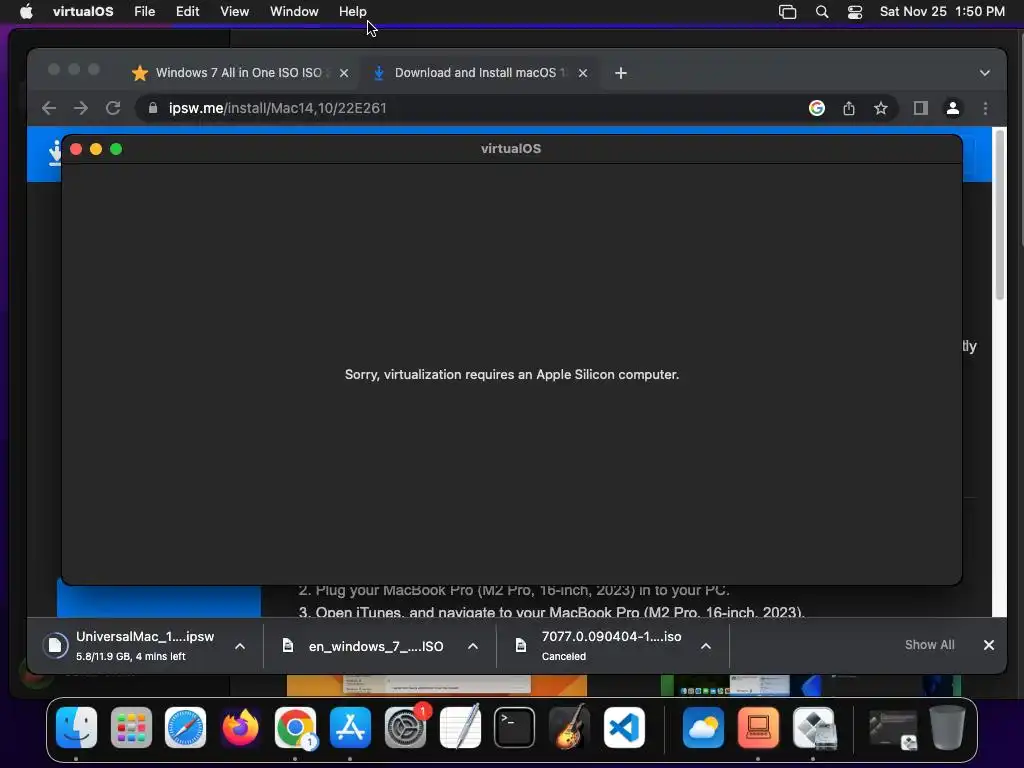
Task: Open GarageBand from the Dock
Action: pyautogui.click(x=569, y=728)
